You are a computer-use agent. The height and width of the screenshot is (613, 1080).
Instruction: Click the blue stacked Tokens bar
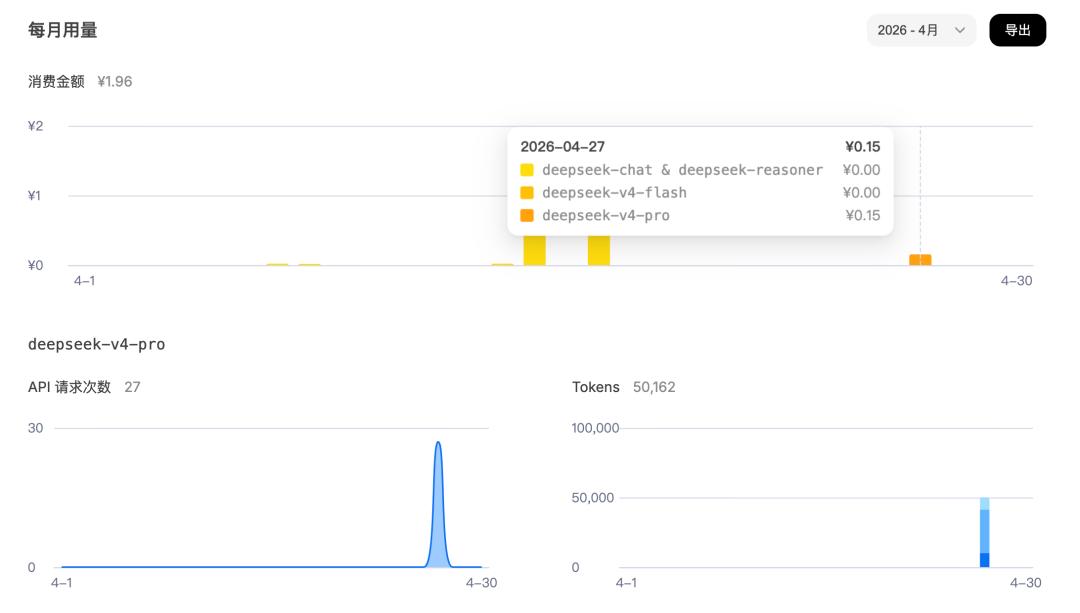(x=984, y=532)
